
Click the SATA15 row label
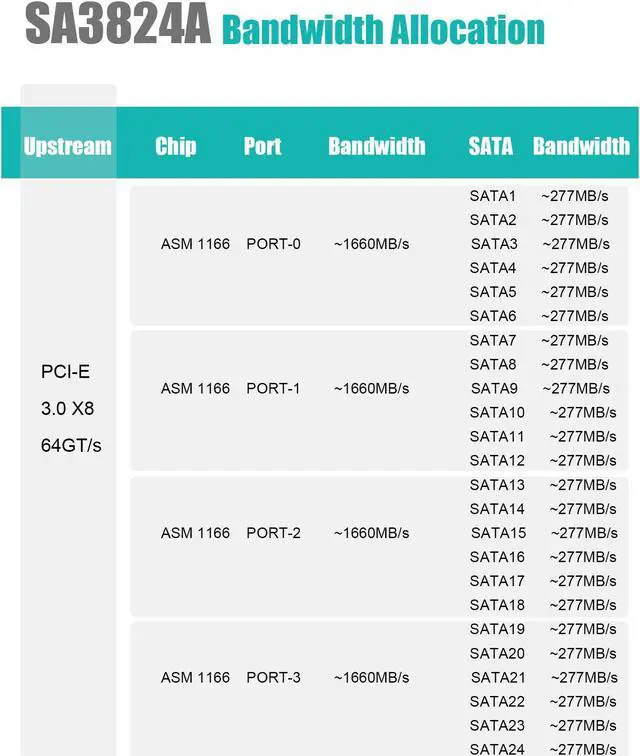coord(498,533)
